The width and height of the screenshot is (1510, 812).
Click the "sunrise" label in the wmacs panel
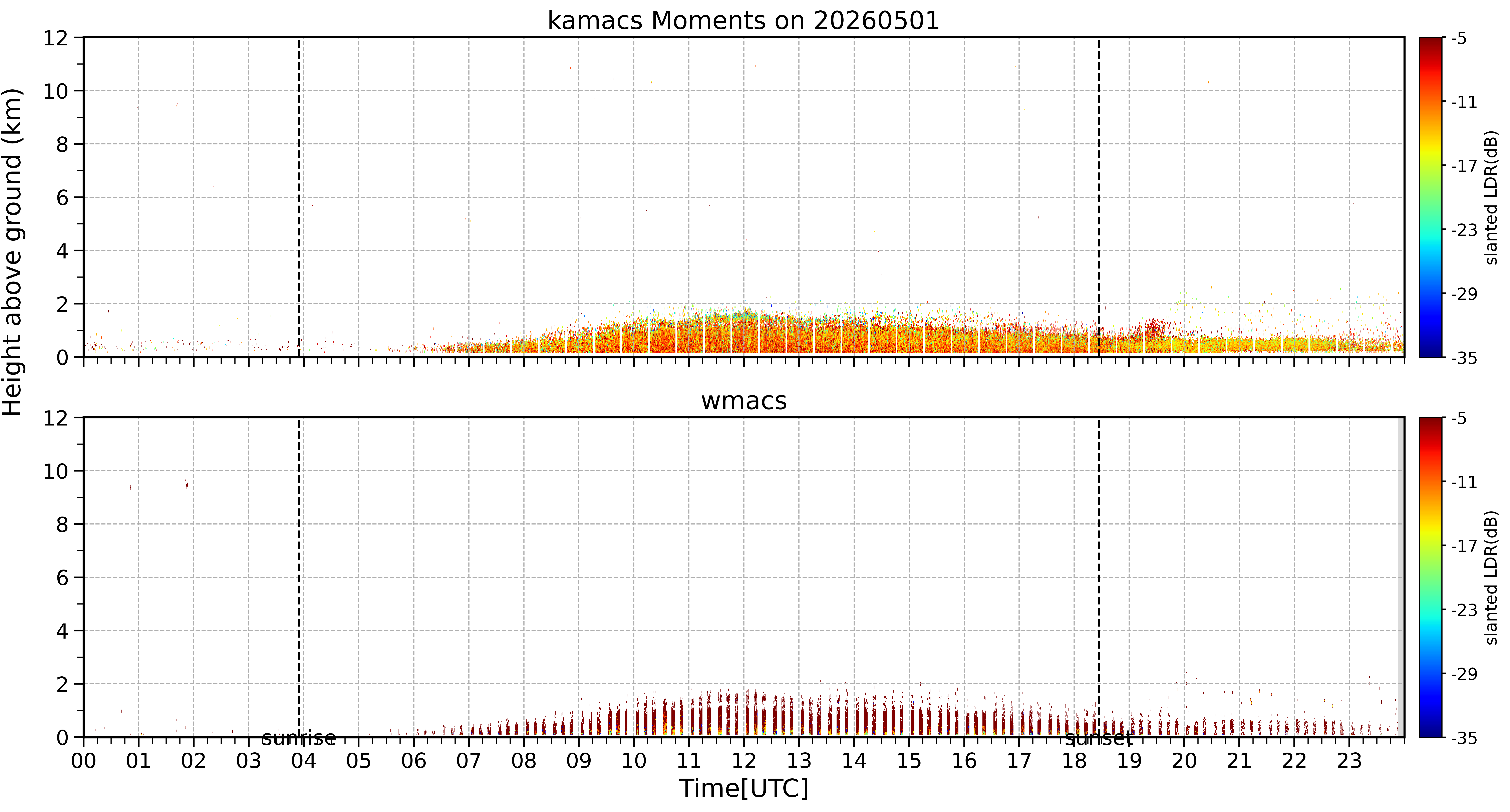click(x=299, y=738)
